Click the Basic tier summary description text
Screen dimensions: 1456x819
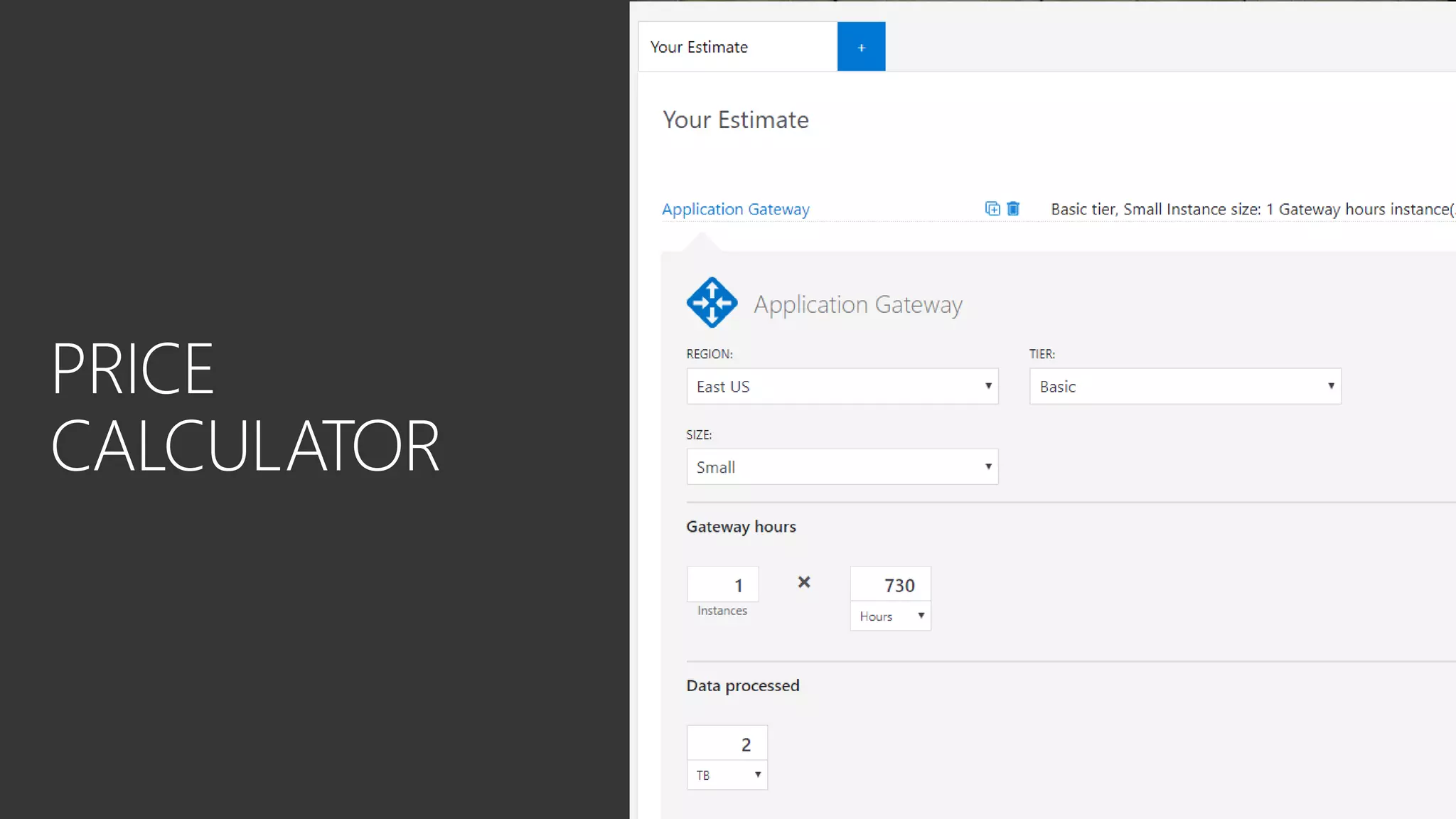1251,209
